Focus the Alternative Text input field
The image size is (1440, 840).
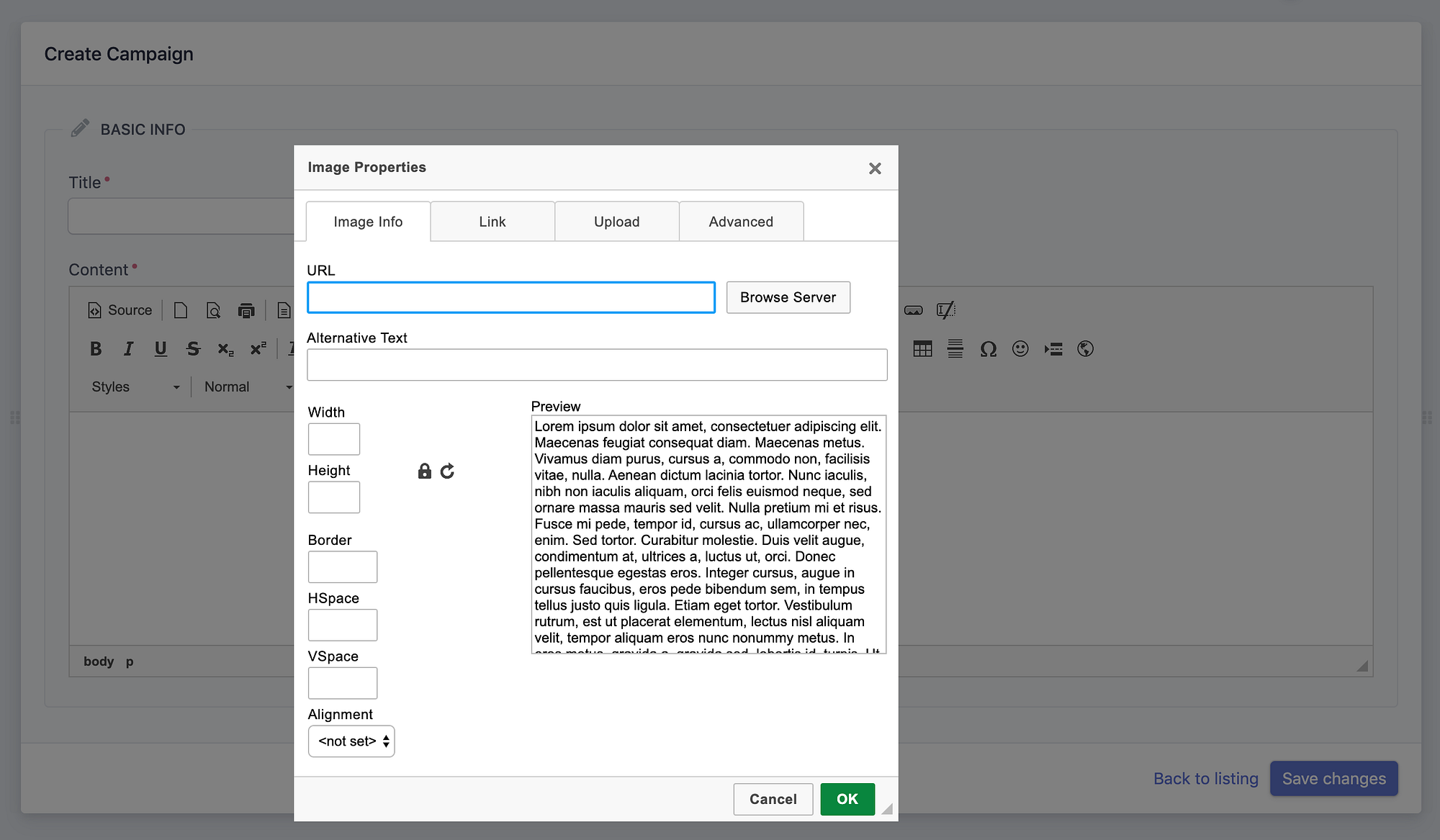pos(598,364)
